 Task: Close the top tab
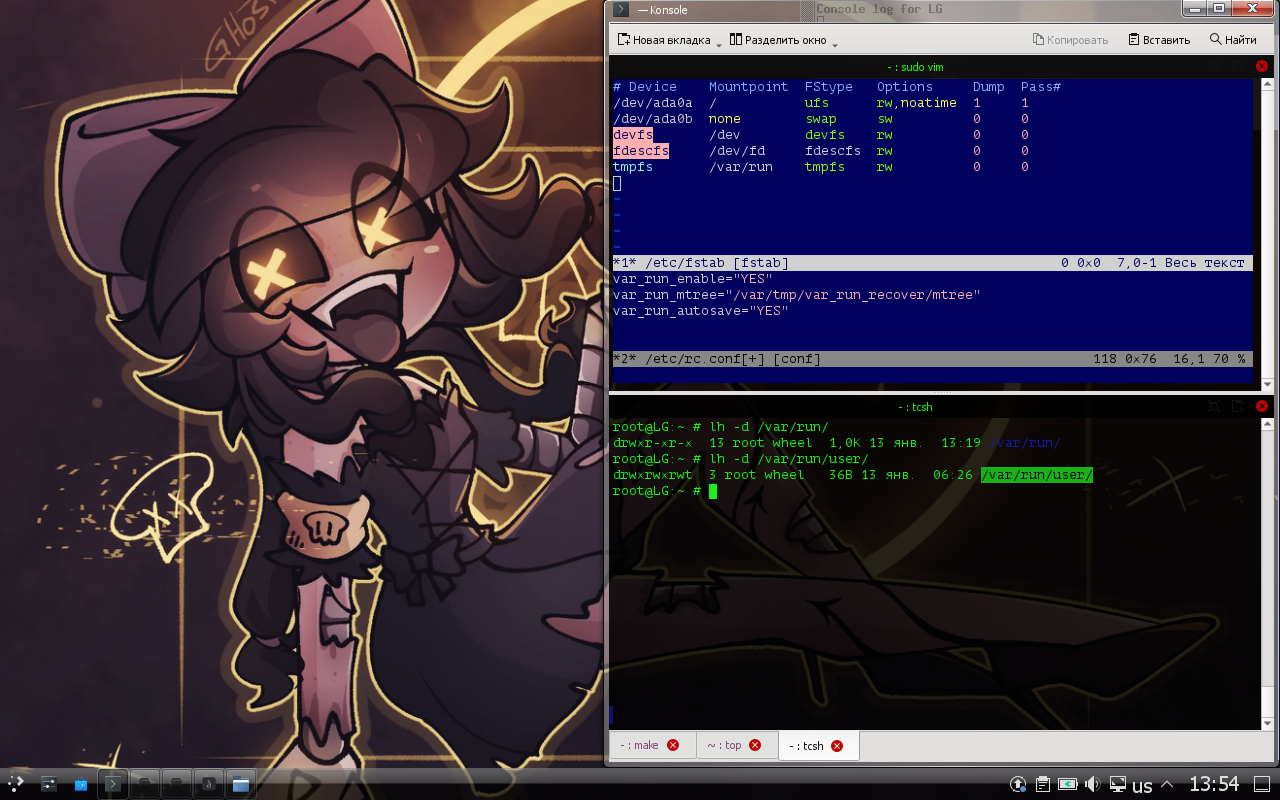coord(755,745)
